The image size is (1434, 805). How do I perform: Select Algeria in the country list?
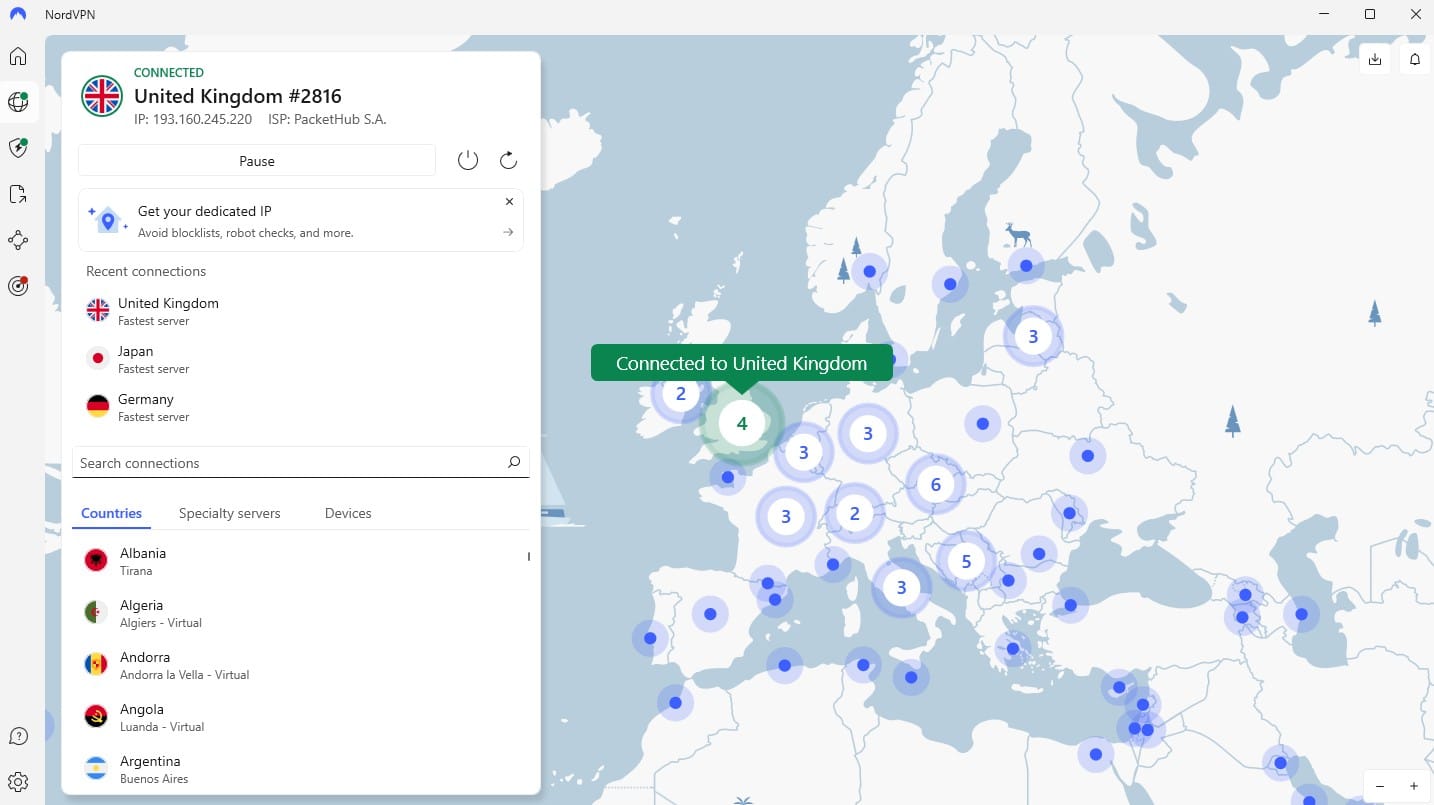click(x=300, y=613)
